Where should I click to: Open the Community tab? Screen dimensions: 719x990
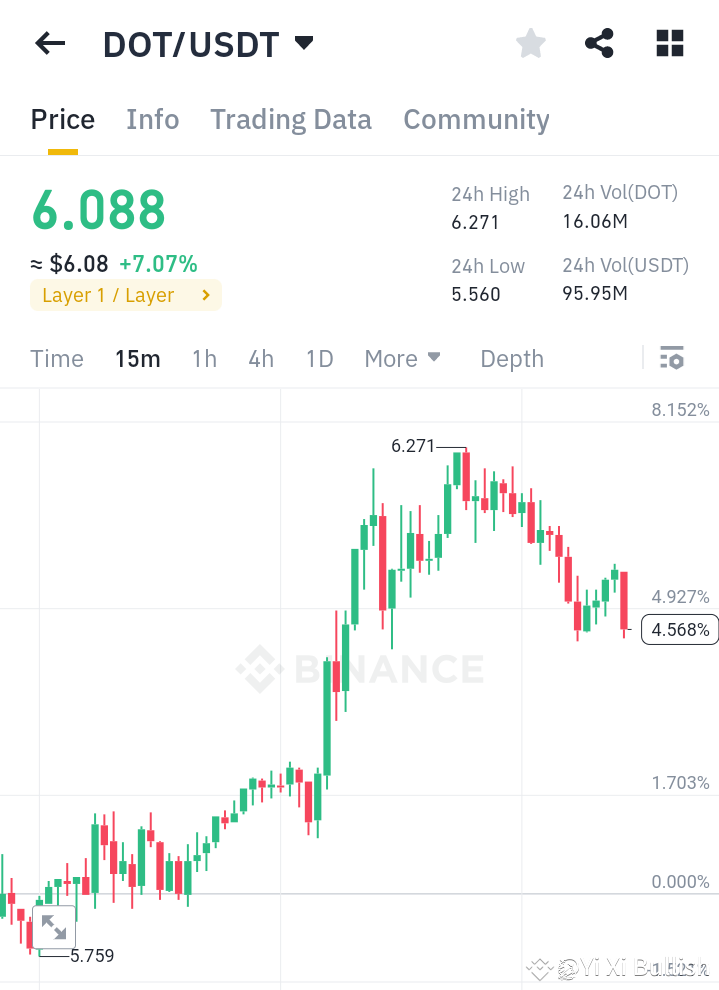point(476,119)
